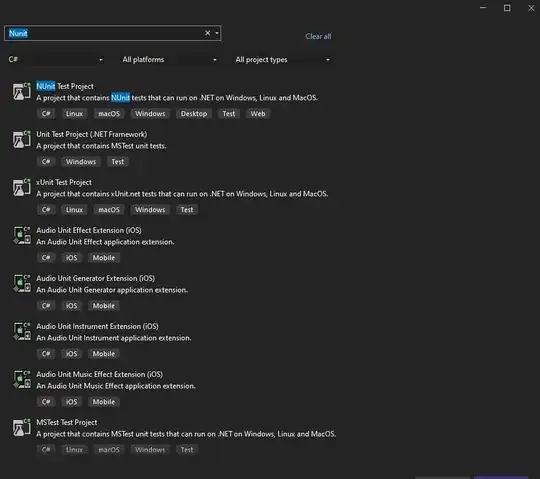Viewport: 540px width, 479px height.
Task: Click iOS tag under Audio Unit Effect Extension
Action: tap(72, 258)
